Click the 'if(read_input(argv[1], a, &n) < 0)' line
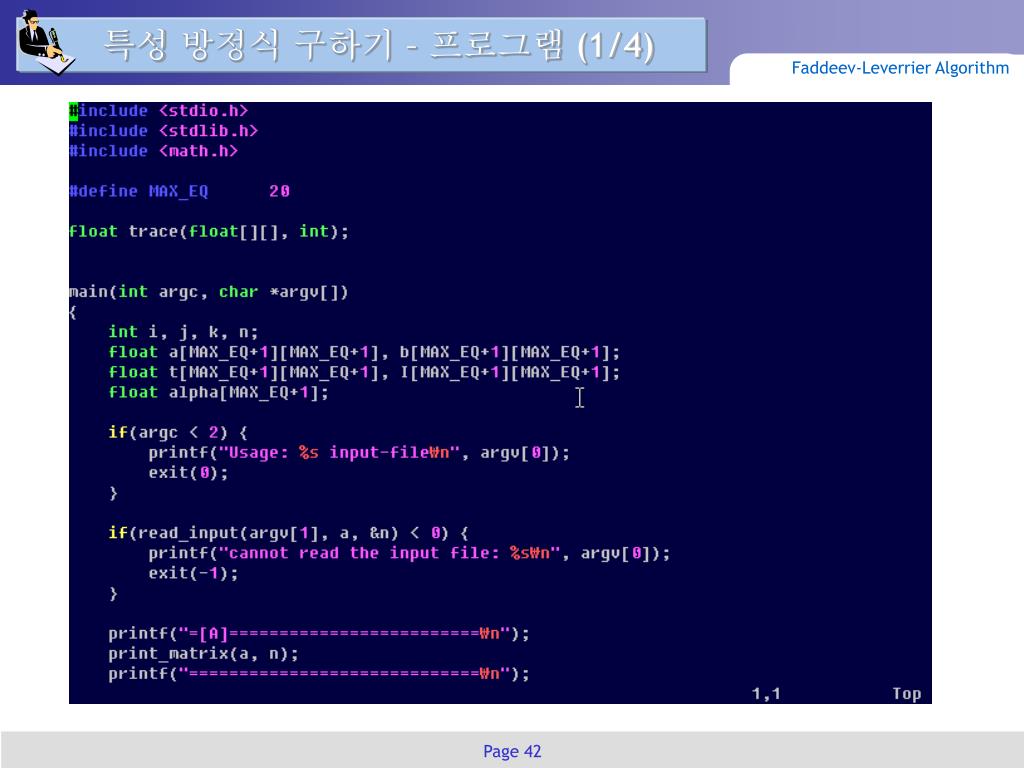The width and height of the screenshot is (1024, 768). 289,534
